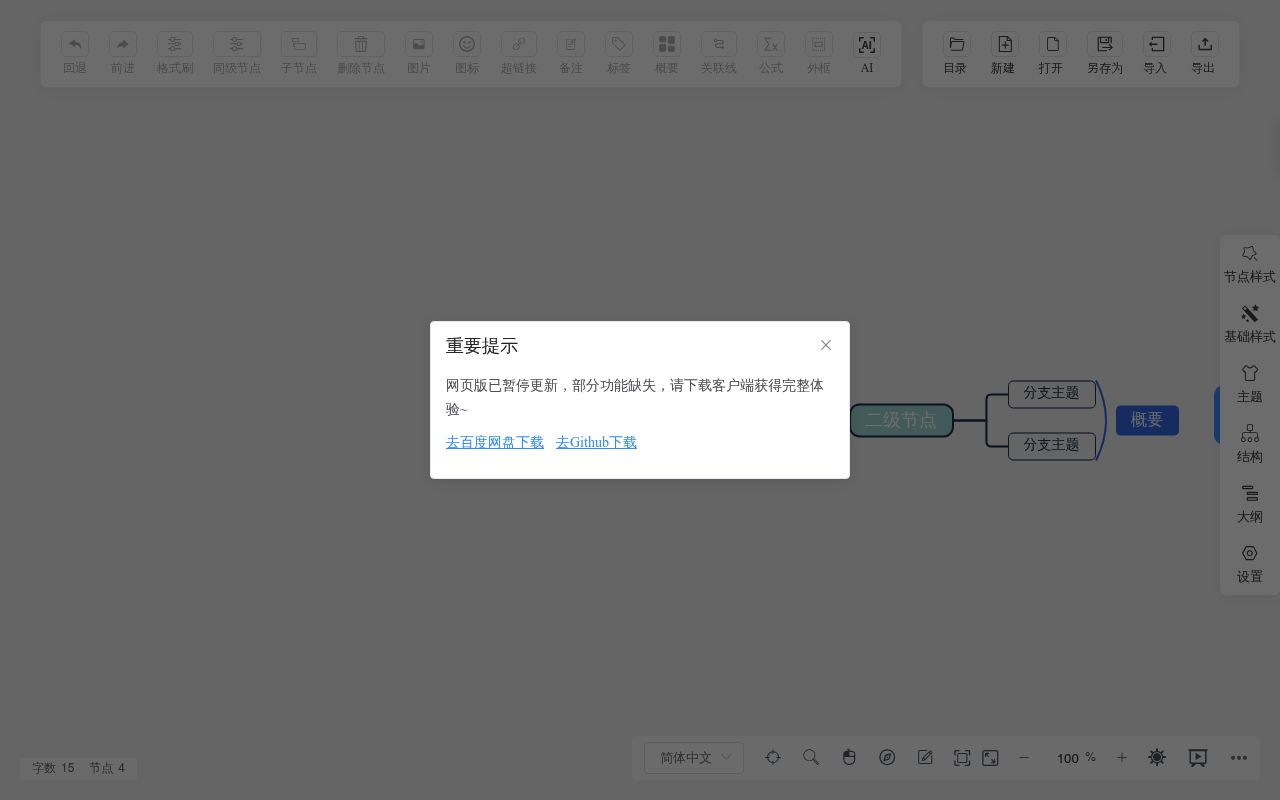Viewport: 1280px width, 800px height.
Task: Click the 100 zoom percentage field
Action: (x=1068, y=758)
